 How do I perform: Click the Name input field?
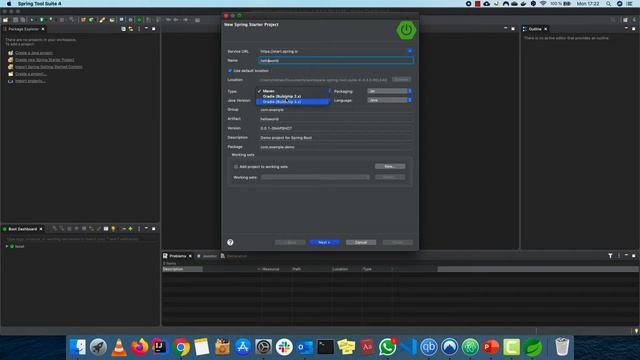336,60
